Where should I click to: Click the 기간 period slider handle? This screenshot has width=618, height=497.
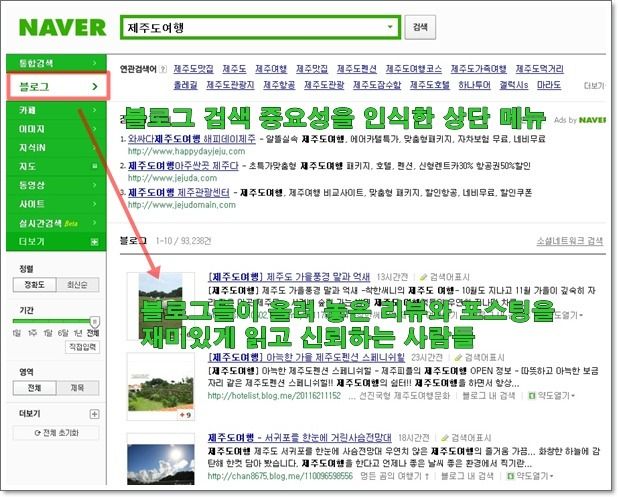[94, 321]
